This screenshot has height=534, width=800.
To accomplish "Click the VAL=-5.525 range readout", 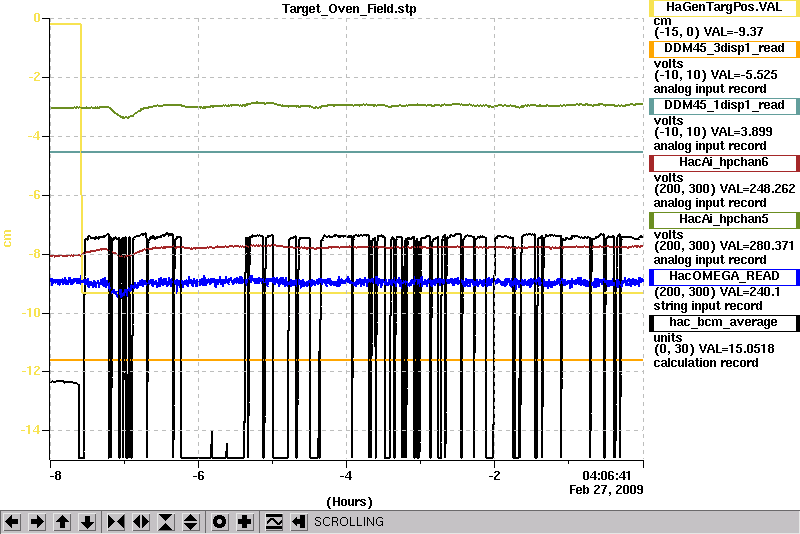I will coord(715,75).
